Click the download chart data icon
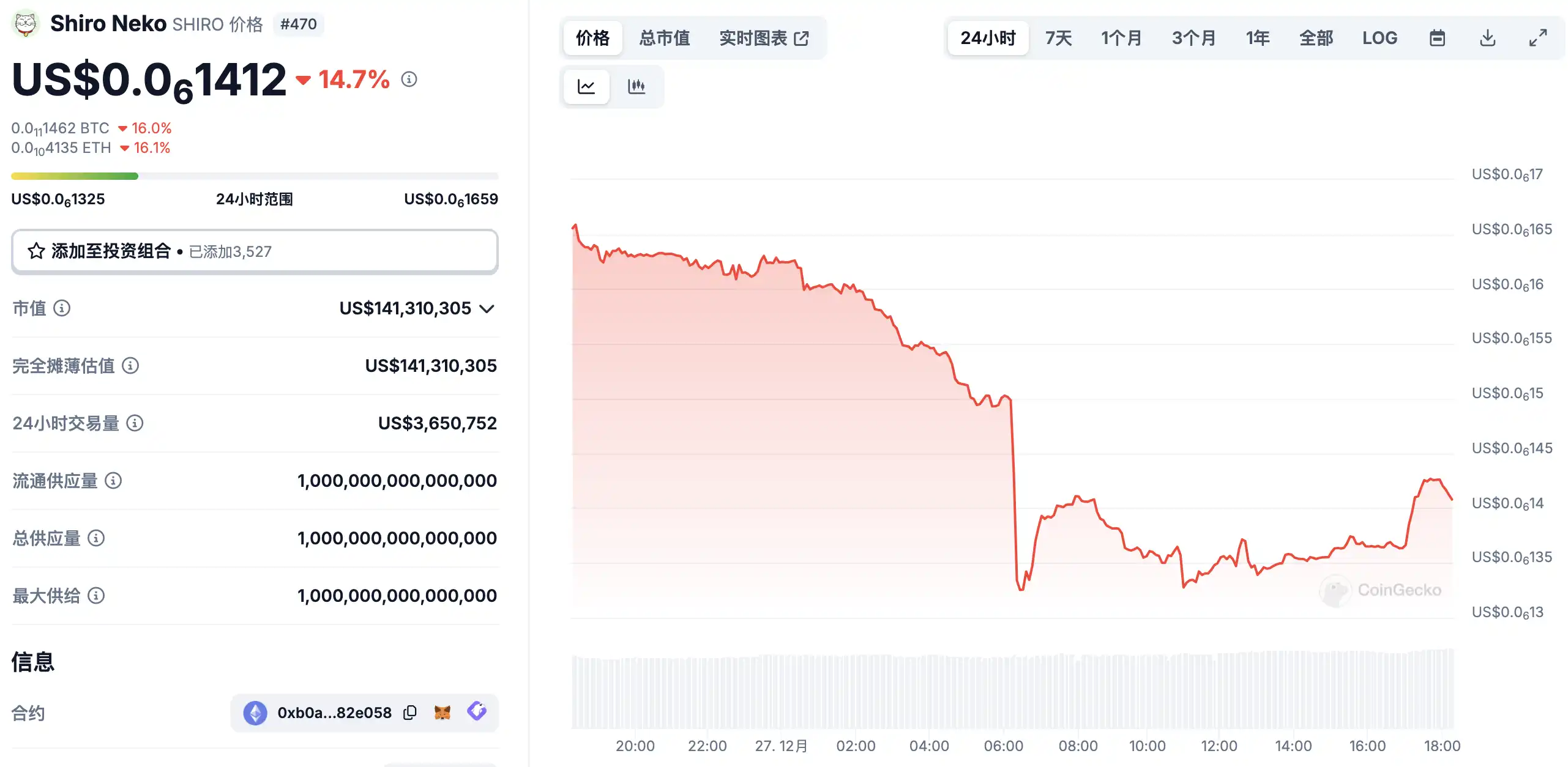 [1488, 38]
